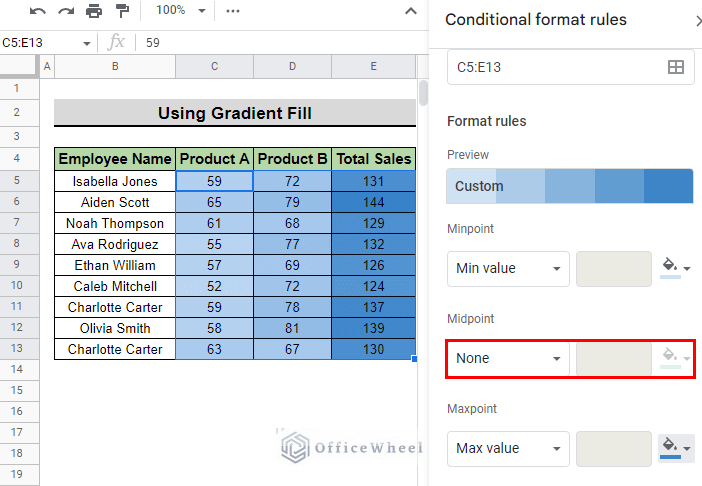Open the 100% zoom dropdown

point(180,10)
